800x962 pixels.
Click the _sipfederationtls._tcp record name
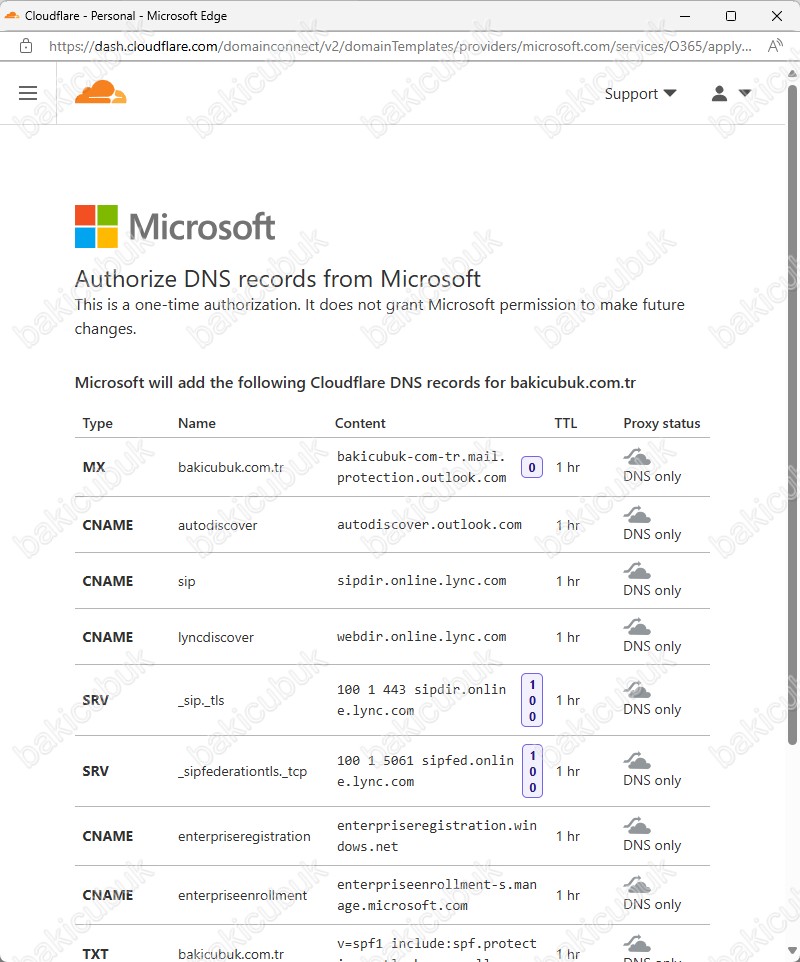(x=242, y=772)
